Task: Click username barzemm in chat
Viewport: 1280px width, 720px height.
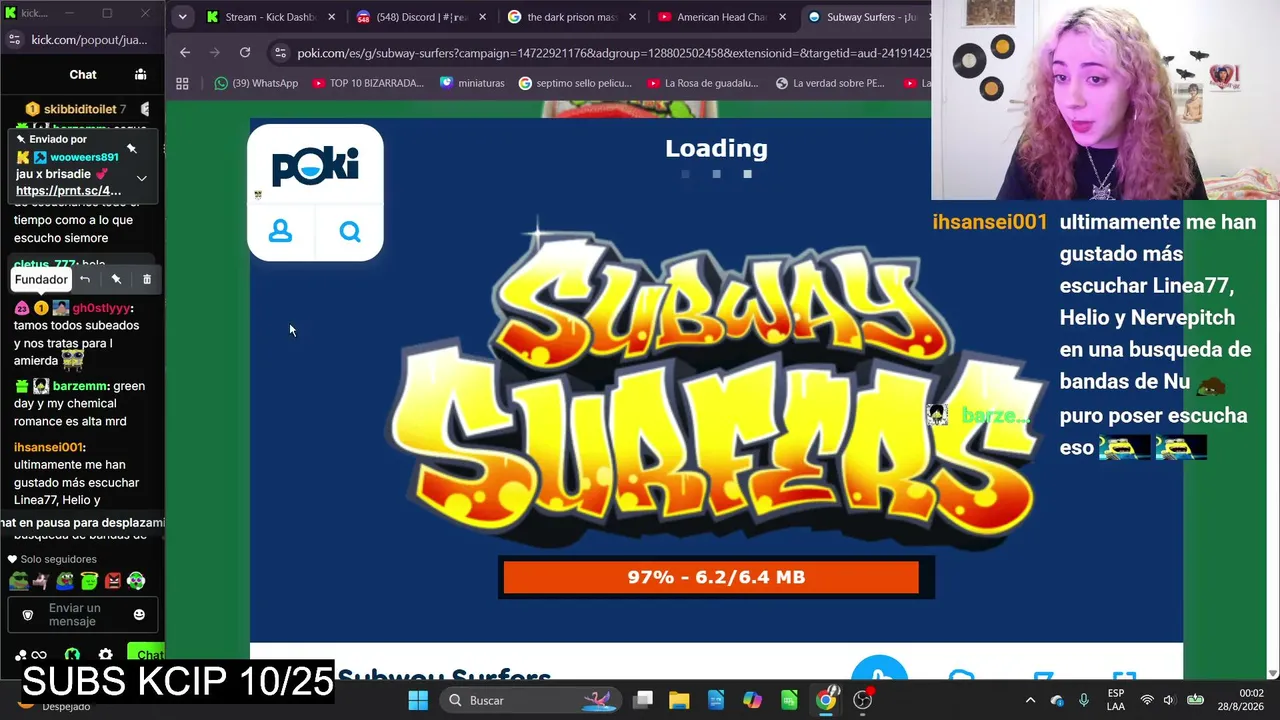Action: pos(81,386)
